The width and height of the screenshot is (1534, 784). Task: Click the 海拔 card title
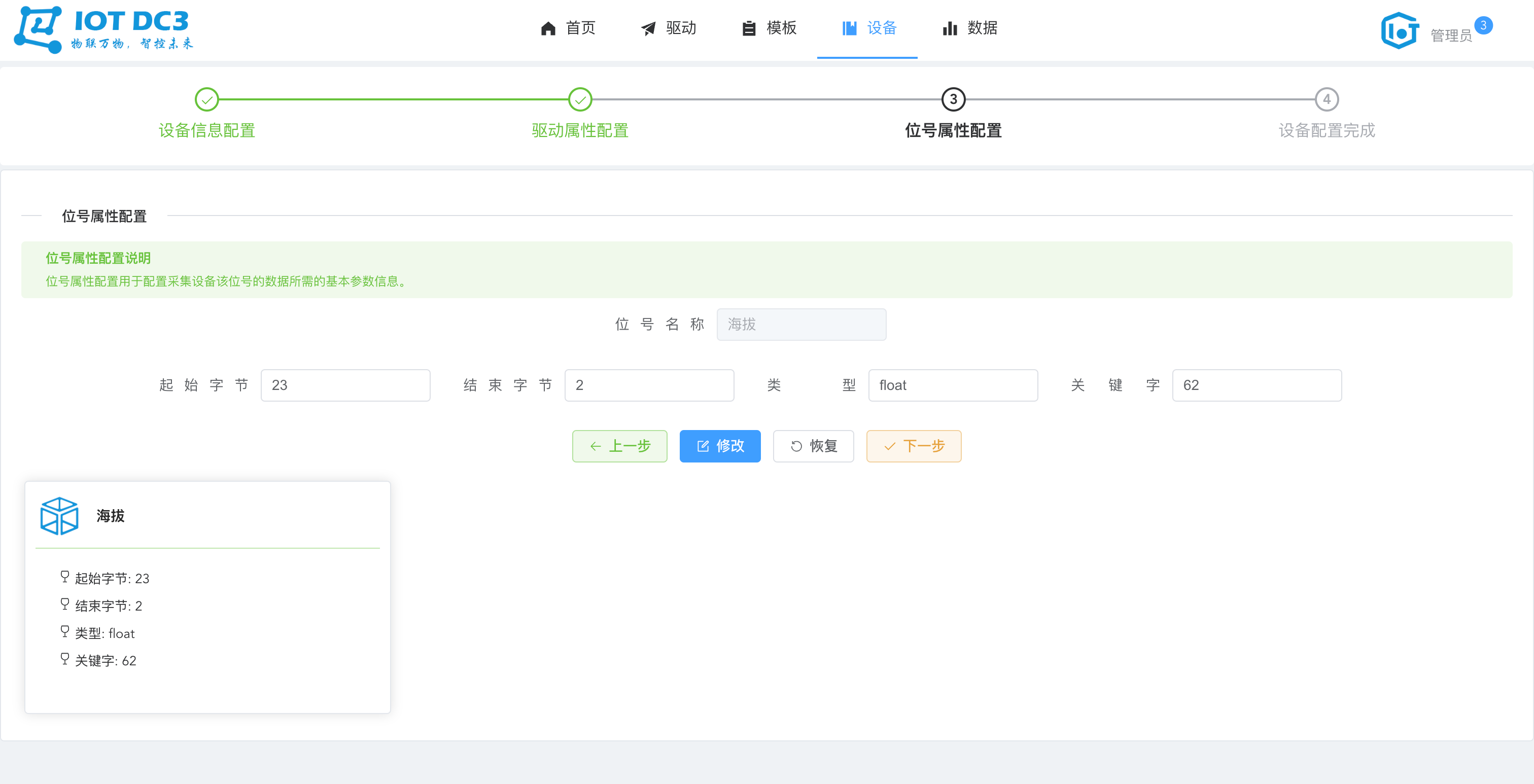coord(110,516)
